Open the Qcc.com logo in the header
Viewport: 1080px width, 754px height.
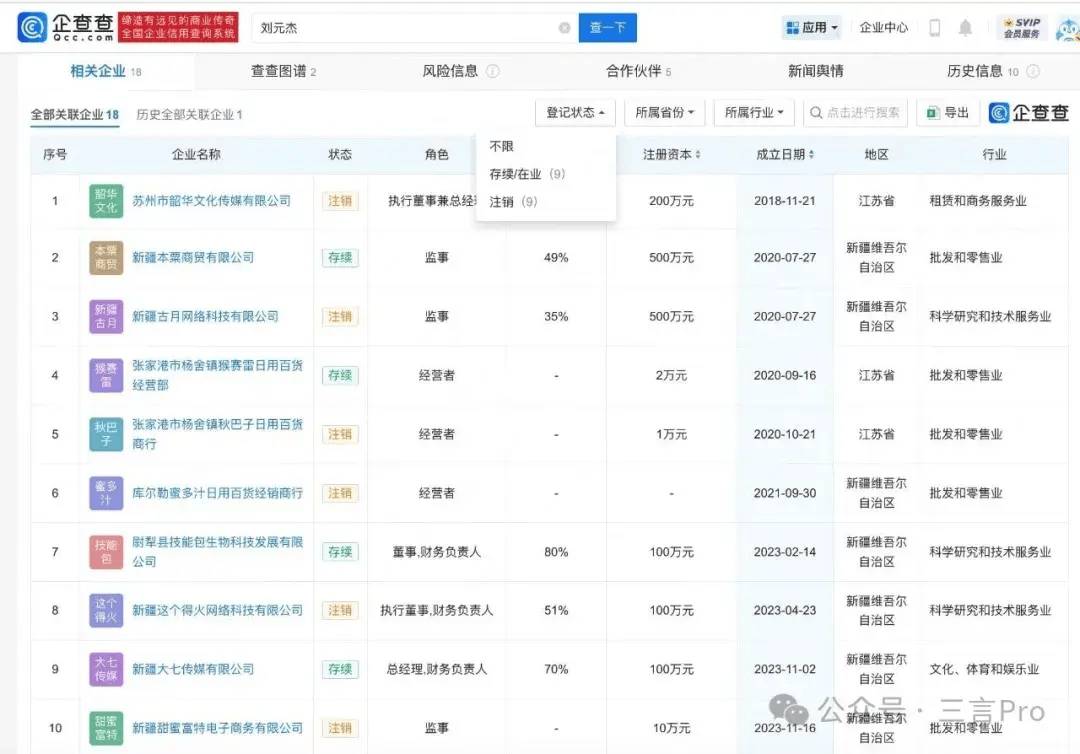tap(65, 28)
